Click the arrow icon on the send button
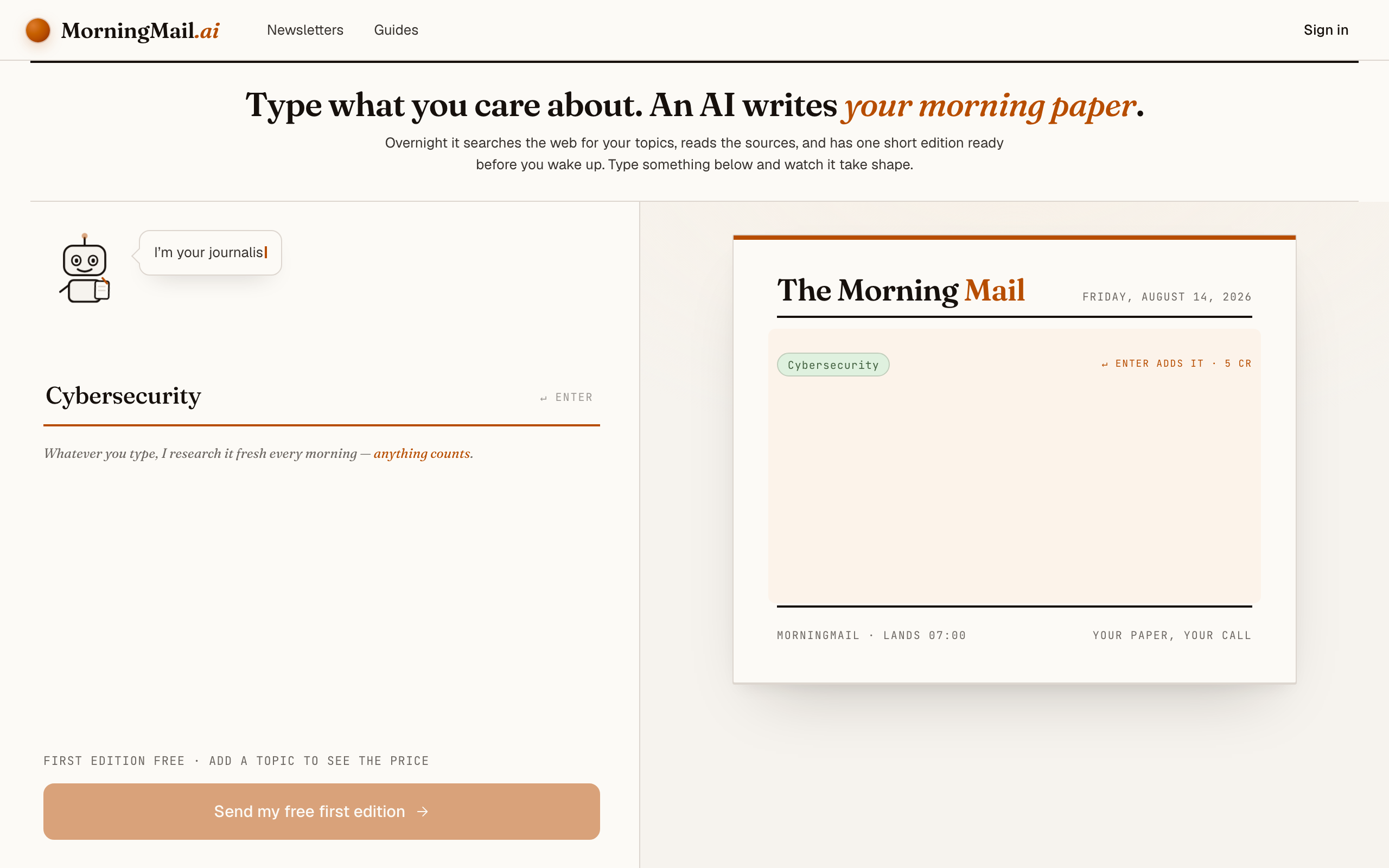Image resolution: width=1389 pixels, height=868 pixels. click(423, 811)
